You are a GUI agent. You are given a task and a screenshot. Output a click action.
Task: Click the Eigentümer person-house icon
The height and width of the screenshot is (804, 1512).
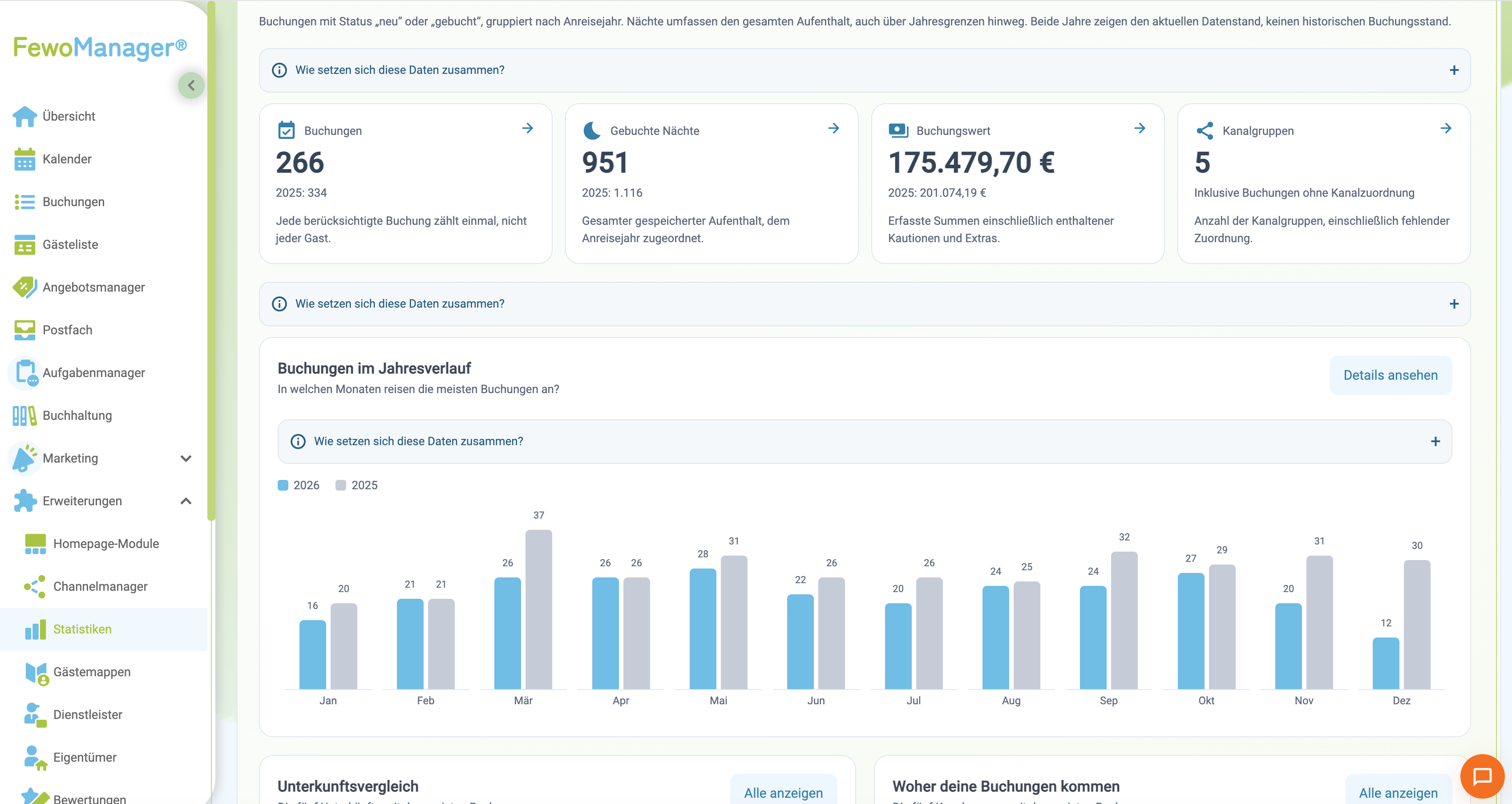[35, 758]
